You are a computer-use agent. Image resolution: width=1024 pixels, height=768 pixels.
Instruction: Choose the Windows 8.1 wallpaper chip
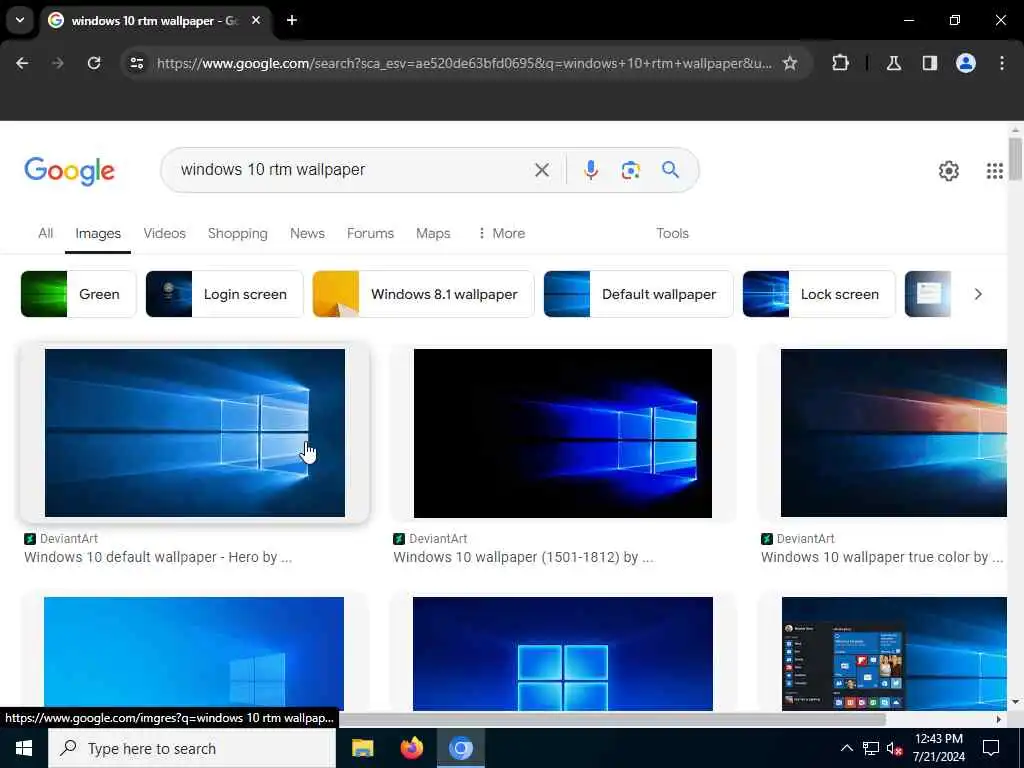point(423,294)
